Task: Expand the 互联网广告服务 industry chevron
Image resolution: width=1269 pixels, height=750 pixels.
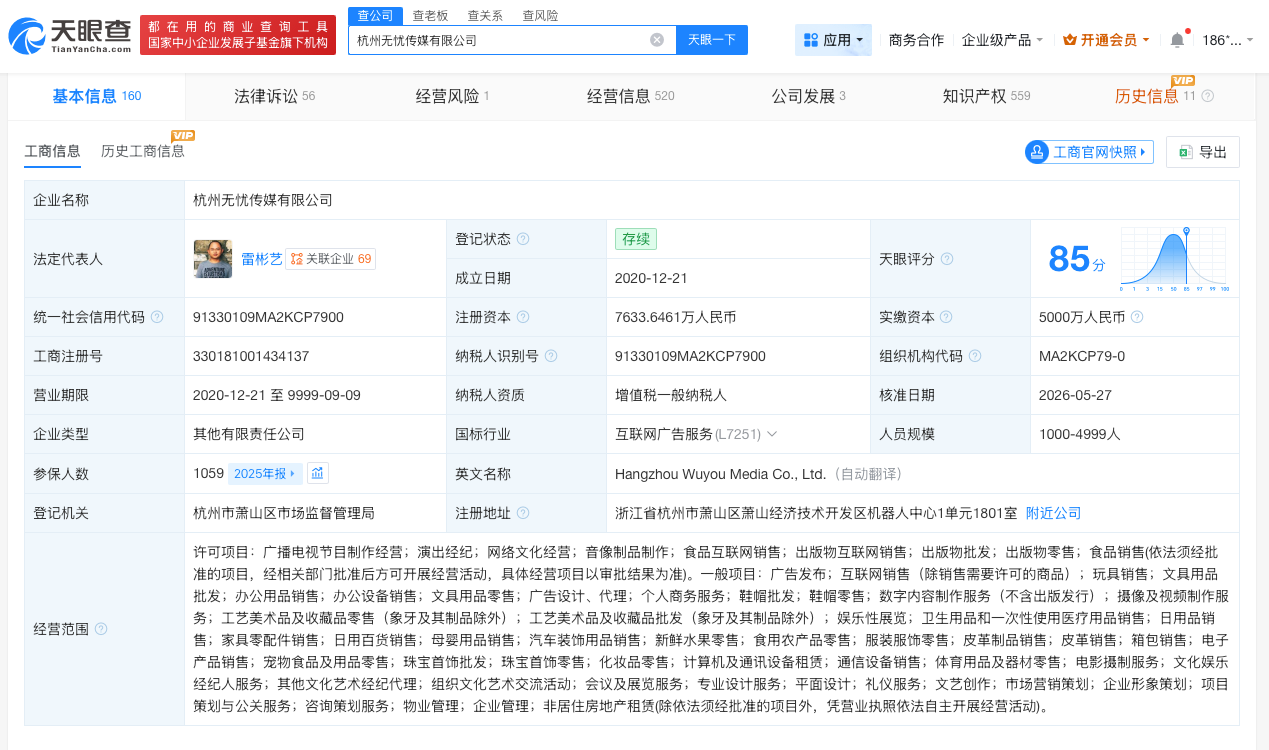Action: (x=772, y=434)
